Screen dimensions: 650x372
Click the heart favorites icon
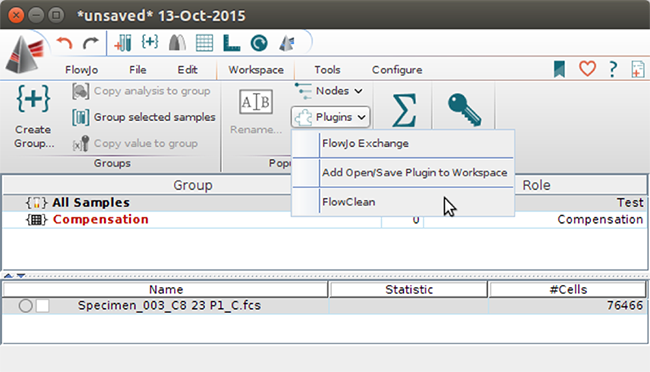[x=587, y=69]
